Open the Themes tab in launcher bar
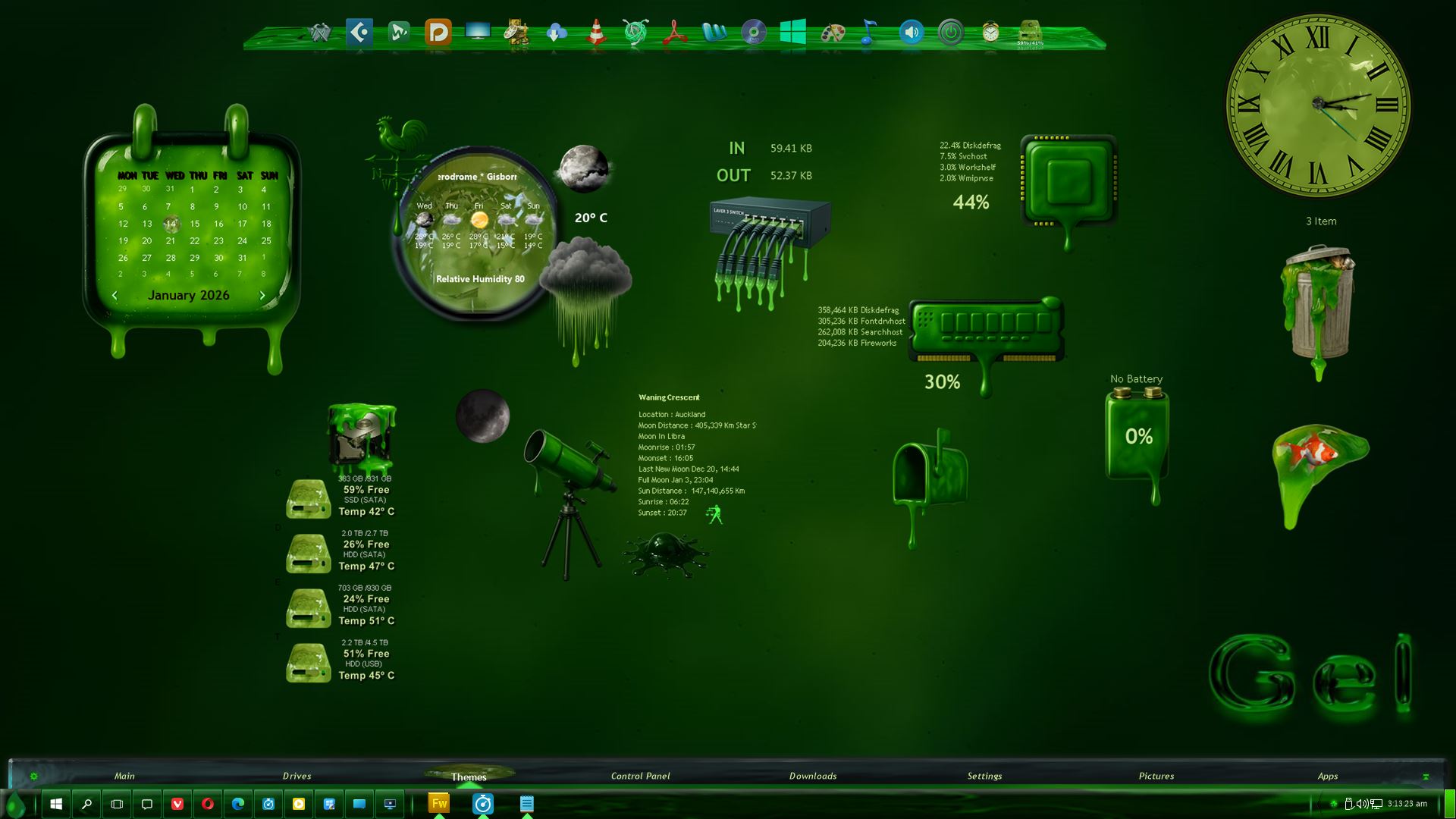This screenshot has height=819, width=1456. tap(469, 777)
